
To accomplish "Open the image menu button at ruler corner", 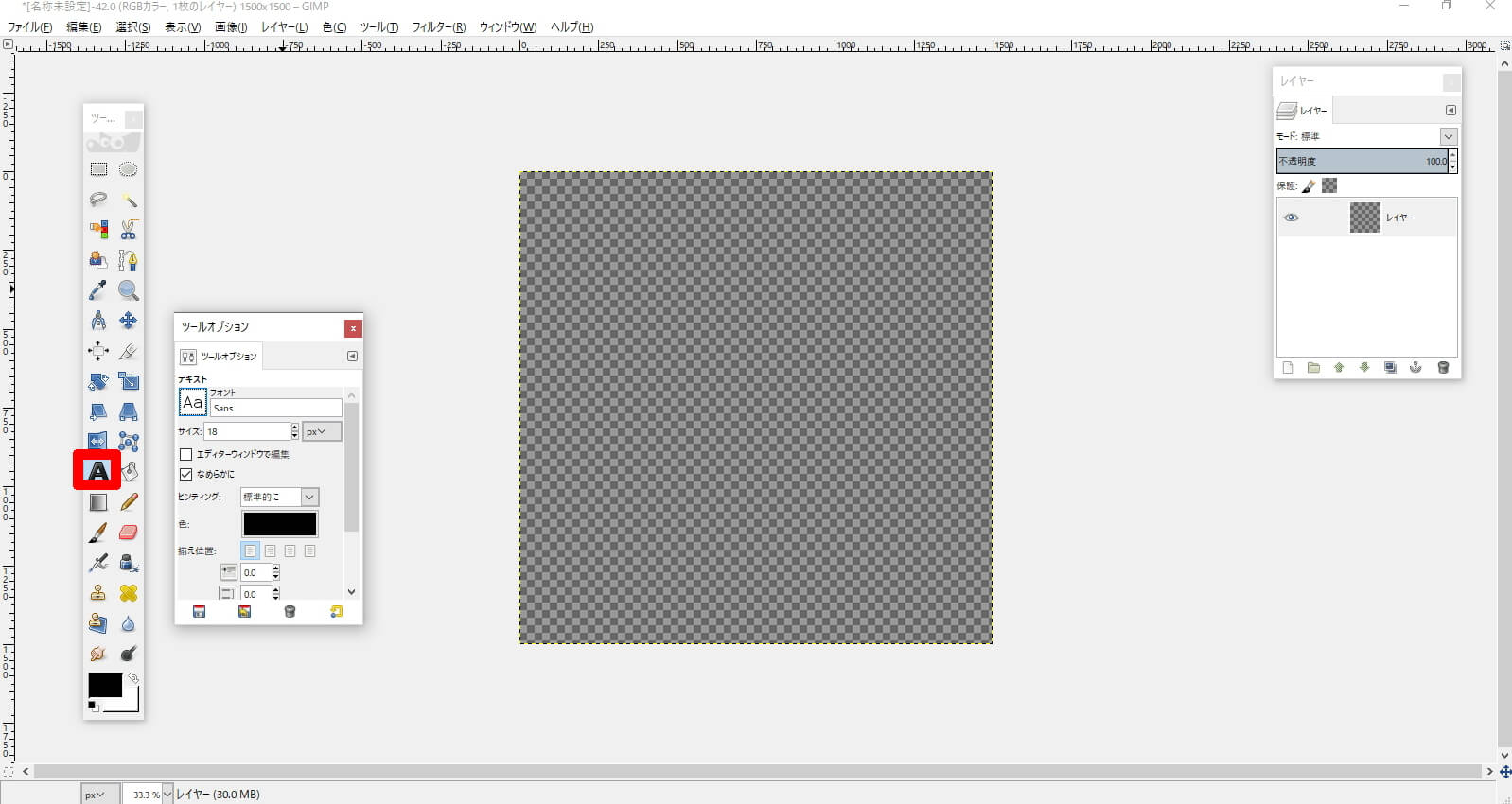I will tap(9, 44).
